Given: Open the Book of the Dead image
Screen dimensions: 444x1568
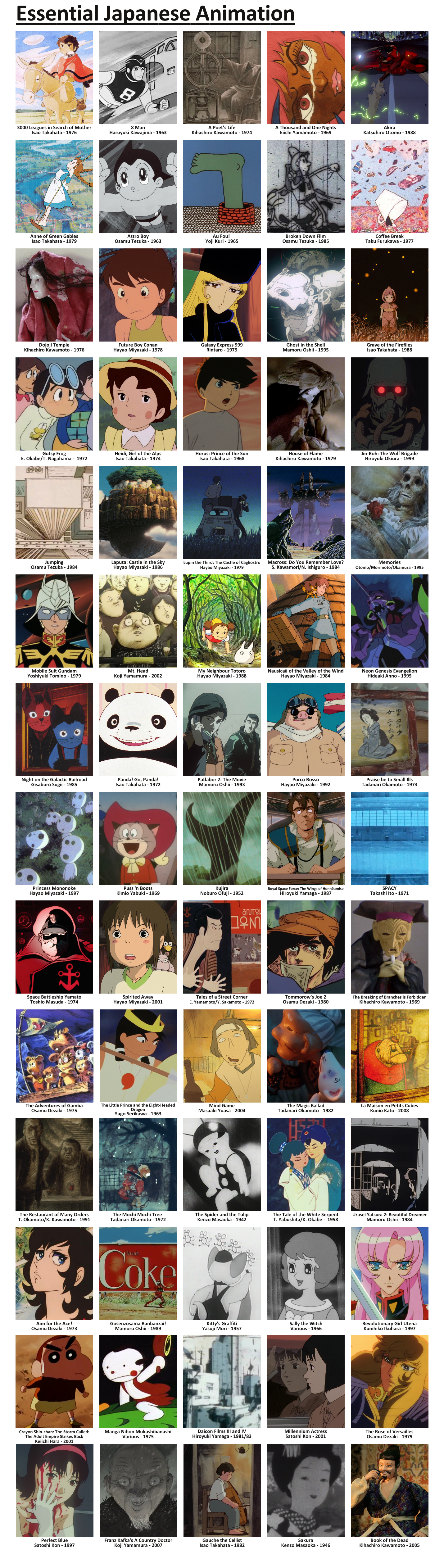Looking at the screenshot, I should (x=389, y=1491).
